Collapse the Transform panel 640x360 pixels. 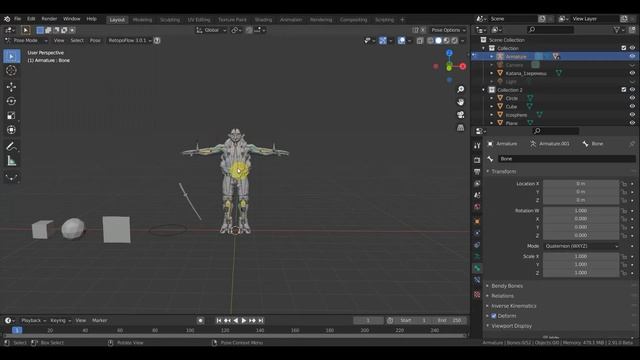503,171
